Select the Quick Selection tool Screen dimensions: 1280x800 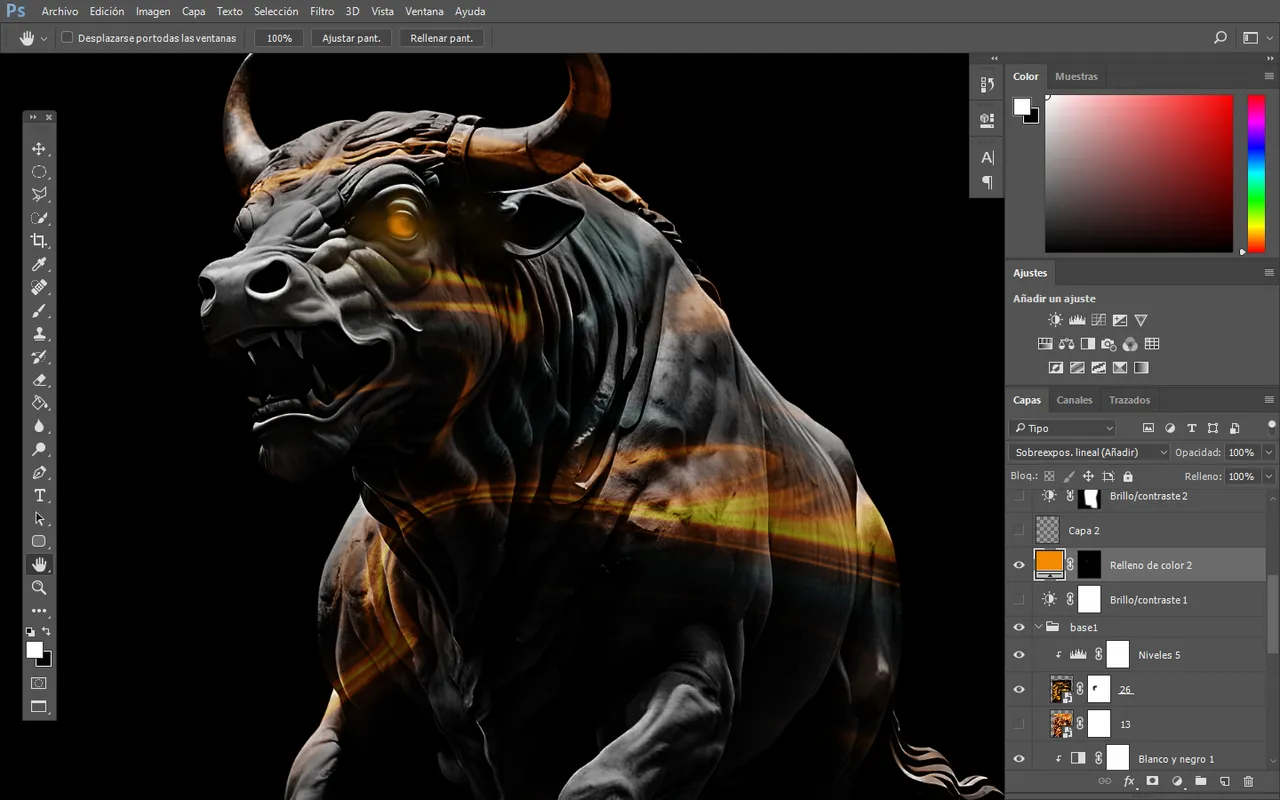[39, 218]
